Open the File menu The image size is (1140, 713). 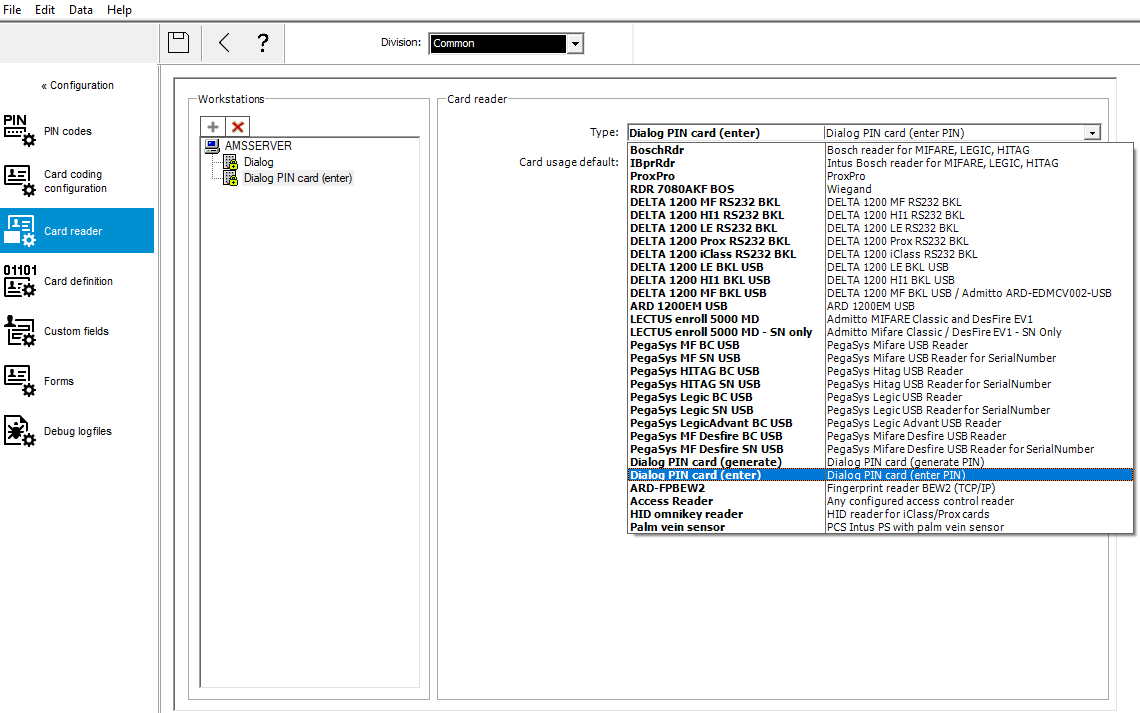coord(13,10)
